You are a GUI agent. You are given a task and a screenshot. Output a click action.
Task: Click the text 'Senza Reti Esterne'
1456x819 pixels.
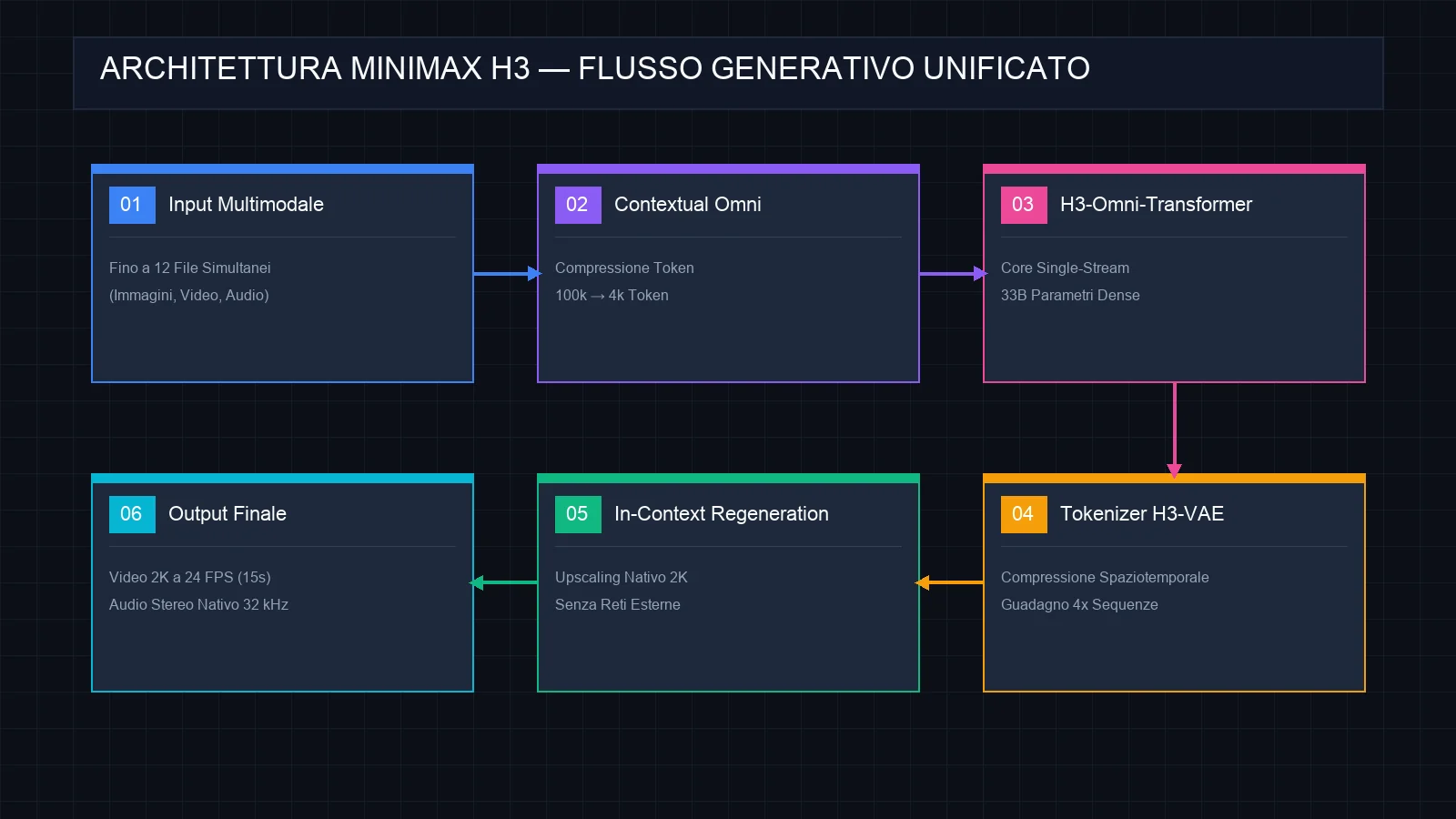[x=618, y=604]
